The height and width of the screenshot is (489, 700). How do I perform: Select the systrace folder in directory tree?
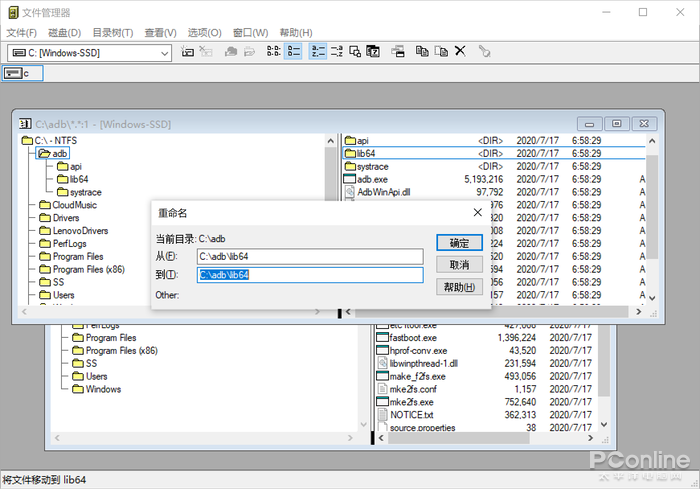point(85,192)
